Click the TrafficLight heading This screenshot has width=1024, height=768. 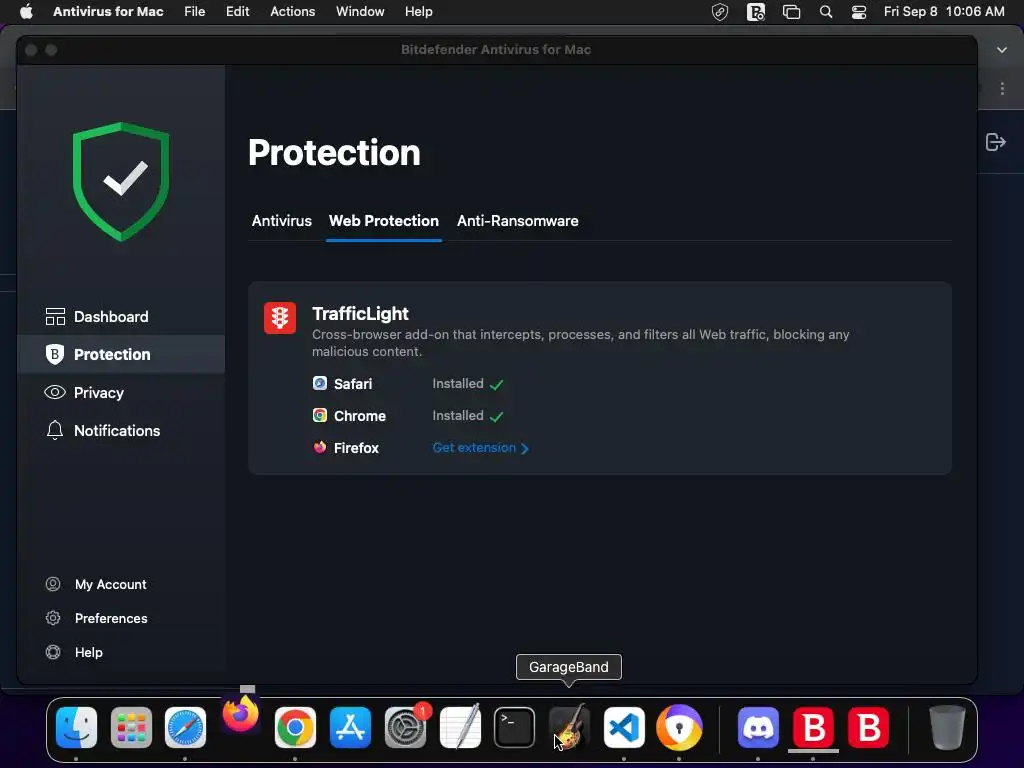click(360, 313)
